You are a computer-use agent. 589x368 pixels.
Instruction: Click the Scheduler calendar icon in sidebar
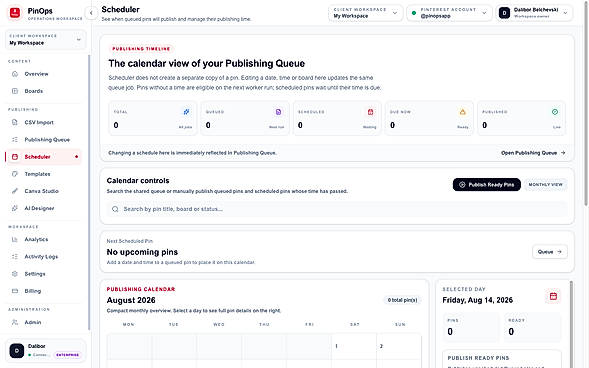pyautogui.click(x=15, y=157)
